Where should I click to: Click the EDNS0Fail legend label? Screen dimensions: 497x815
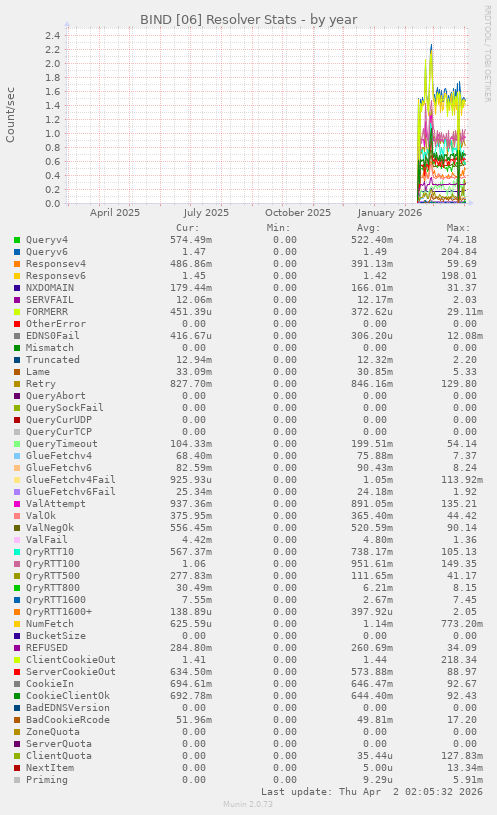point(53,336)
